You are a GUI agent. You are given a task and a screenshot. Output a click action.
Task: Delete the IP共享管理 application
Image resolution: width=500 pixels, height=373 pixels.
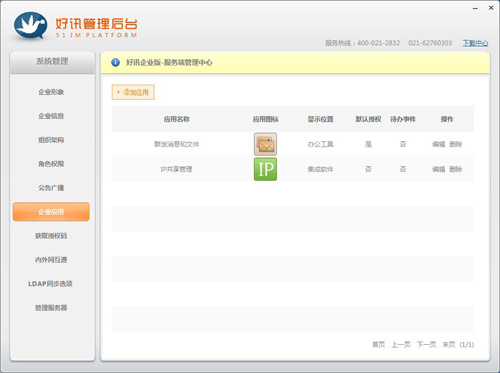(456, 169)
